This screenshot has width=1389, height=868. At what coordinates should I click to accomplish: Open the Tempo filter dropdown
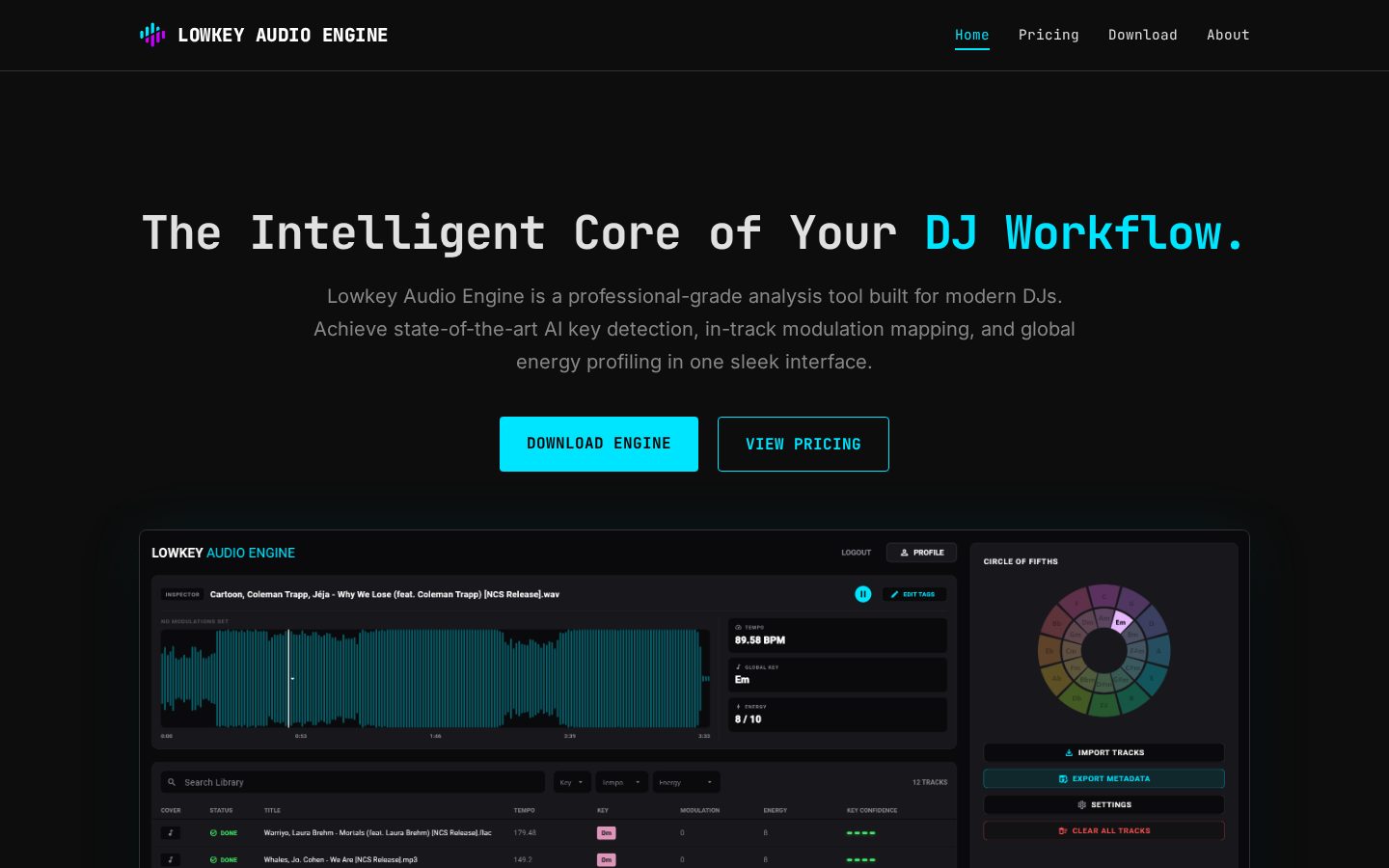[x=621, y=782]
